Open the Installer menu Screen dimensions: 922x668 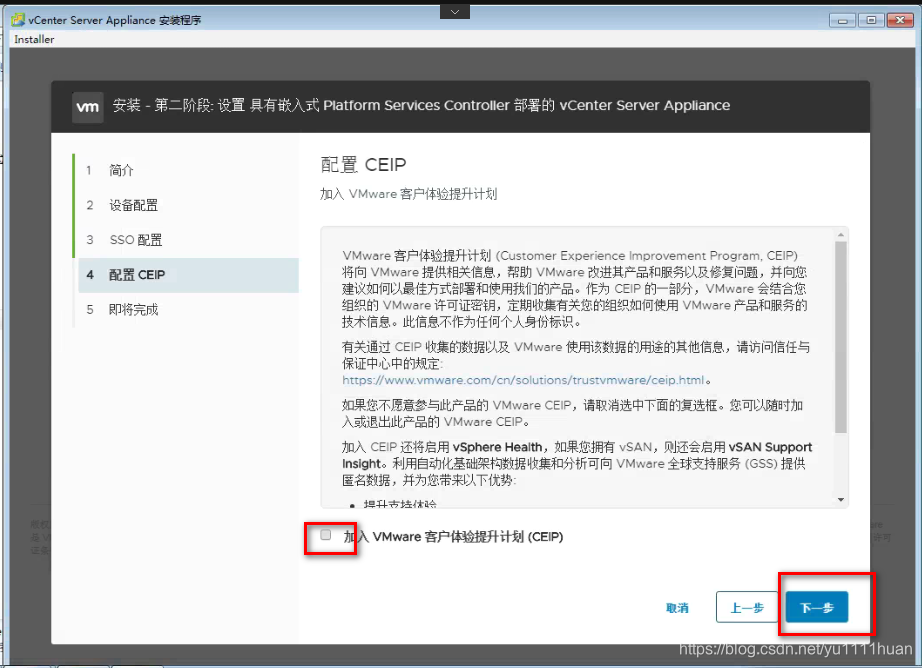coord(34,39)
